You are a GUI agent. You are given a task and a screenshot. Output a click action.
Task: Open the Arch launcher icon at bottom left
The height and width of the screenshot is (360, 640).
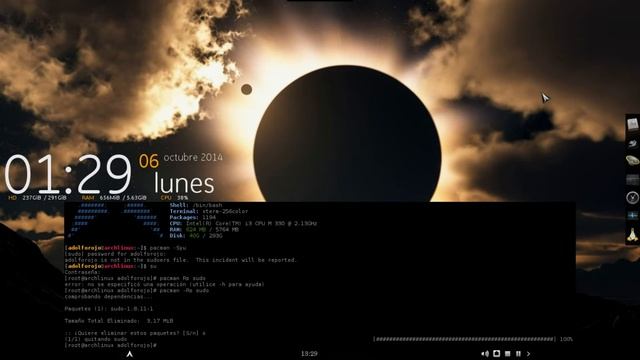(129, 354)
